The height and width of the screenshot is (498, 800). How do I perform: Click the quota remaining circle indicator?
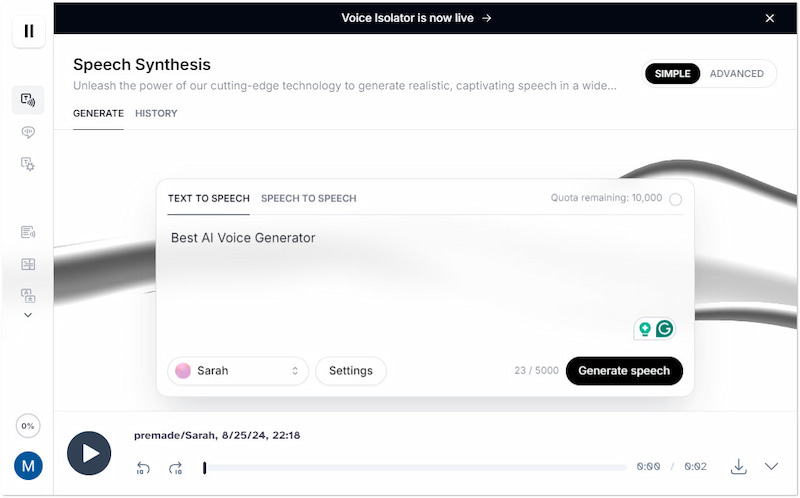pyautogui.click(x=675, y=199)
